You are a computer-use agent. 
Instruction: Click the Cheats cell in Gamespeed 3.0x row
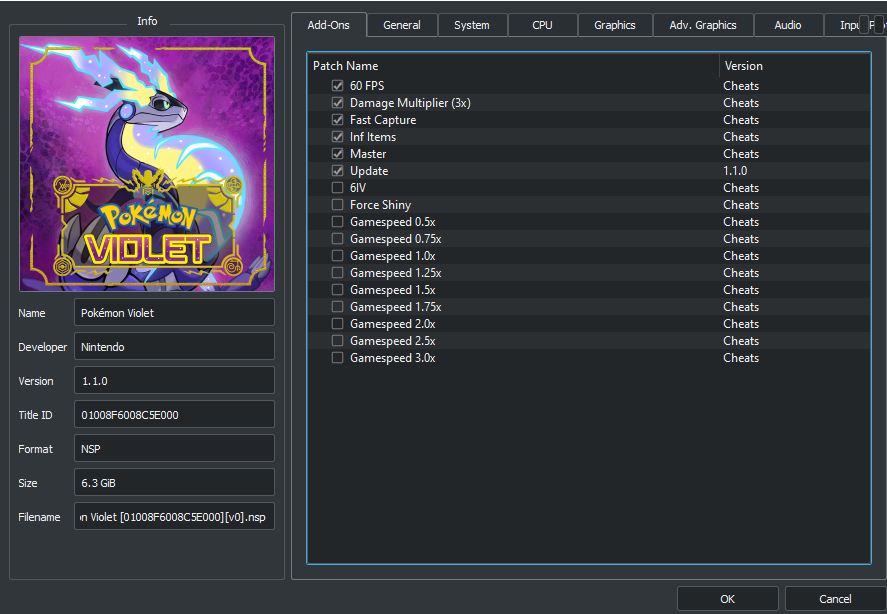[x=741, y=357]
